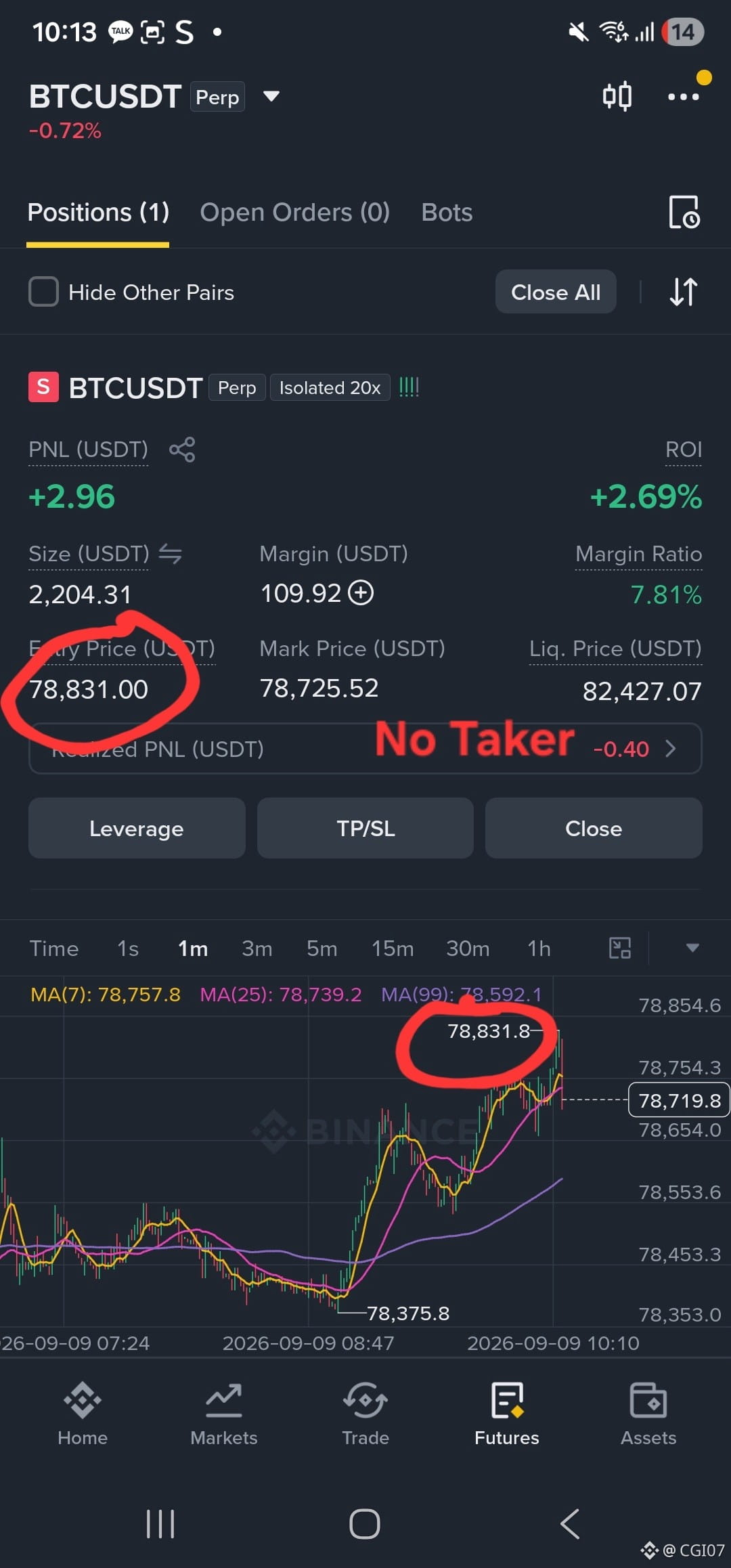Open position history document icon

[x=684, y=212]
